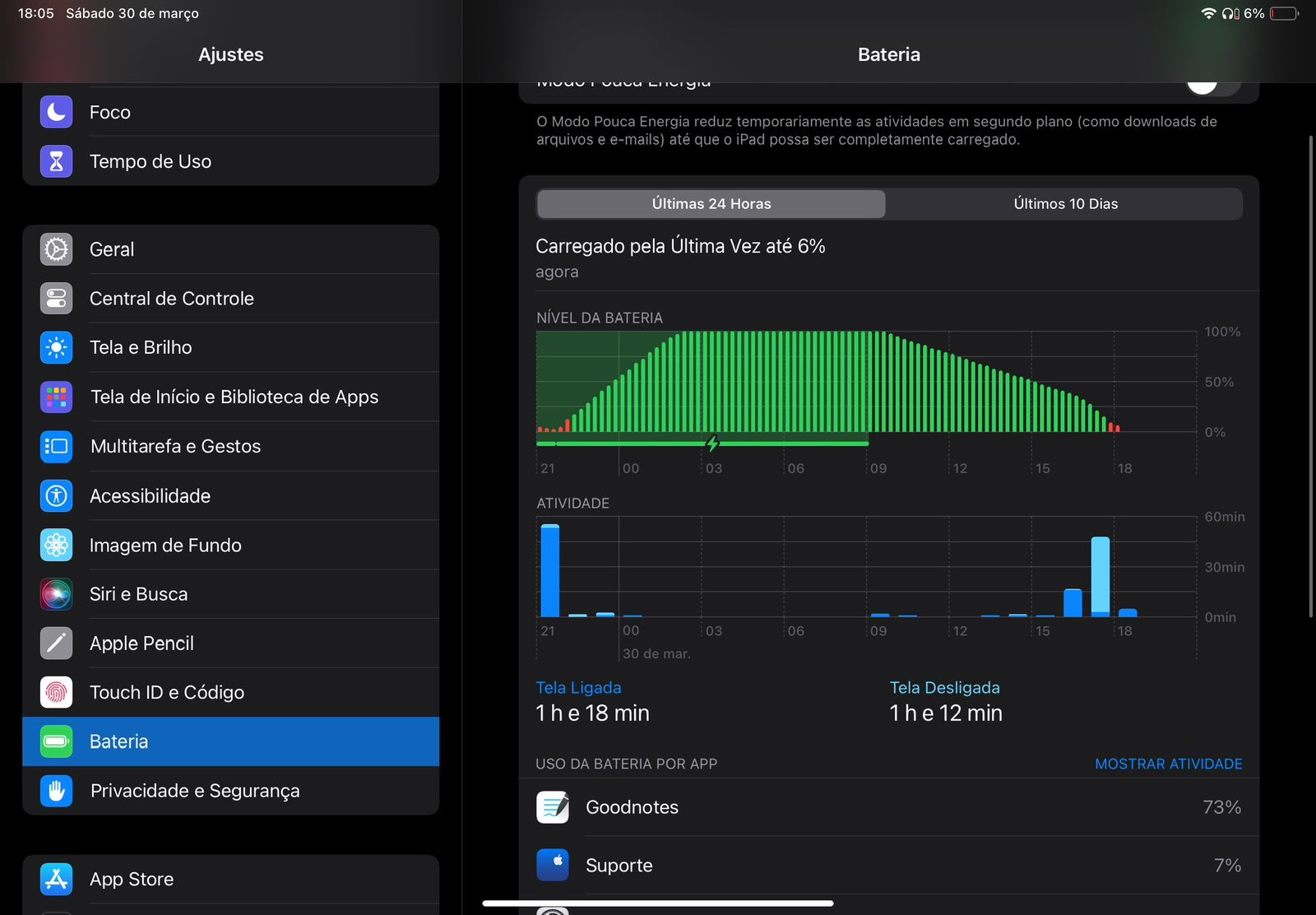
Task: Tap the Multitarefa e Gestos icon
Action: pyautogui.click(x=56, y=446)
